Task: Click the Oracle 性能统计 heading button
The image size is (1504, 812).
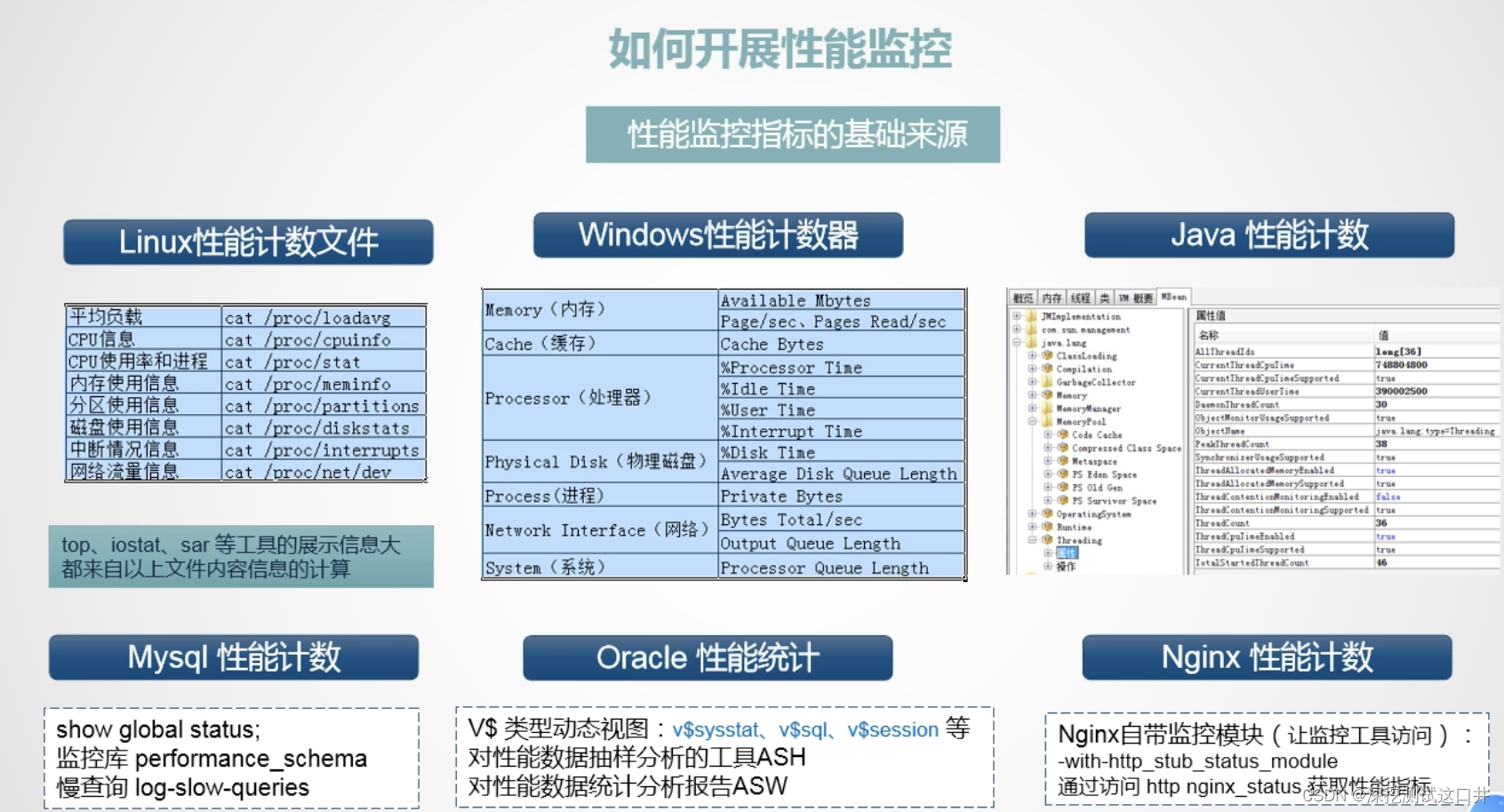Action: [708, 658]
